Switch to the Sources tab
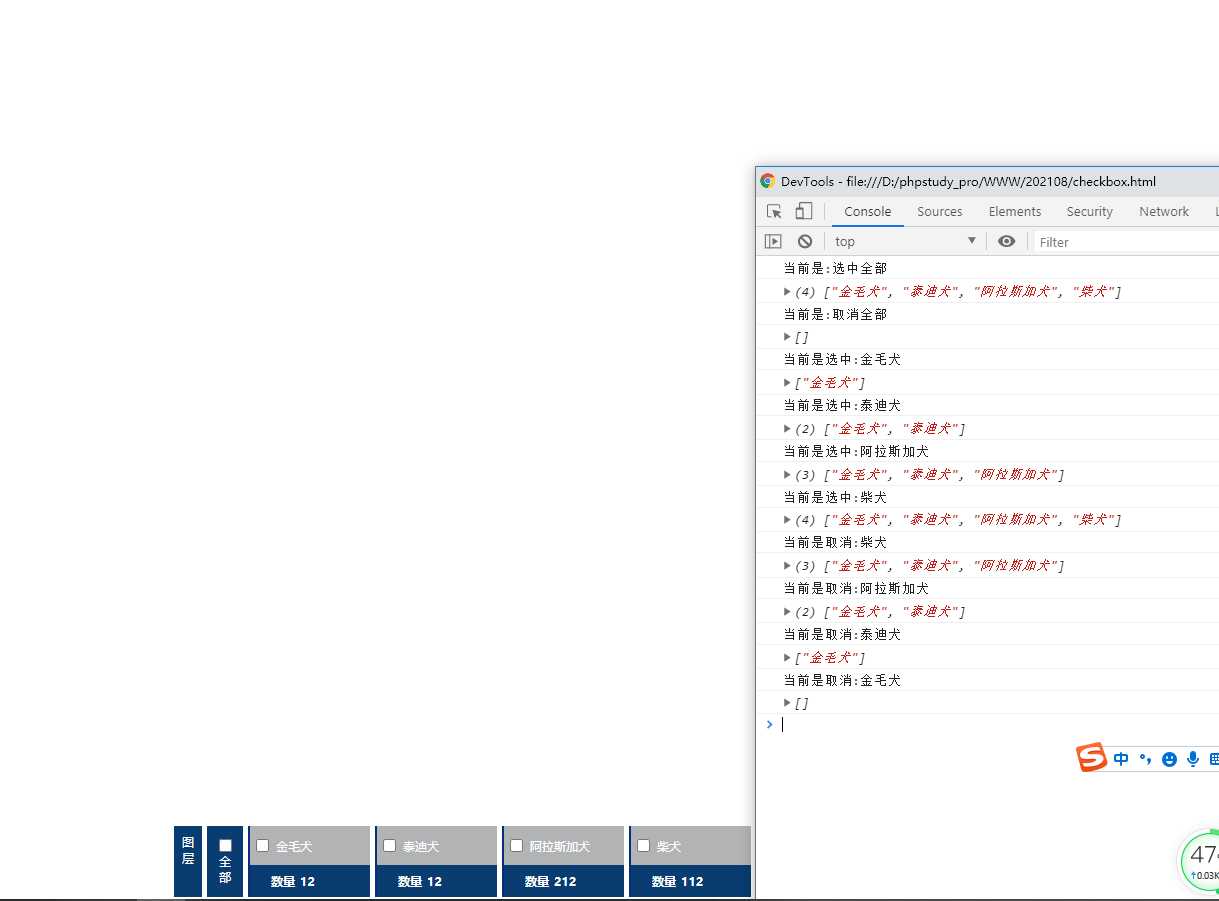 [939, 211]
